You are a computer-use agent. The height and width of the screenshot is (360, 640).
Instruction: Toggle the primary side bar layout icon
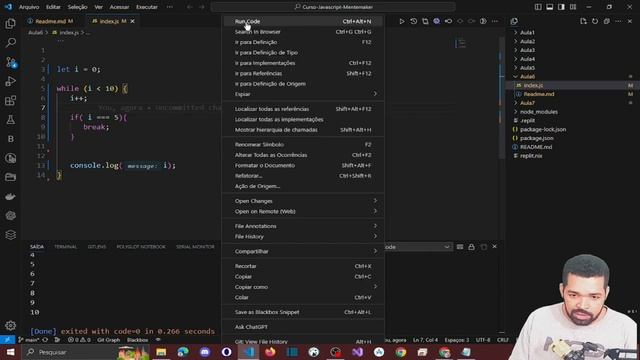coord(538,7)
